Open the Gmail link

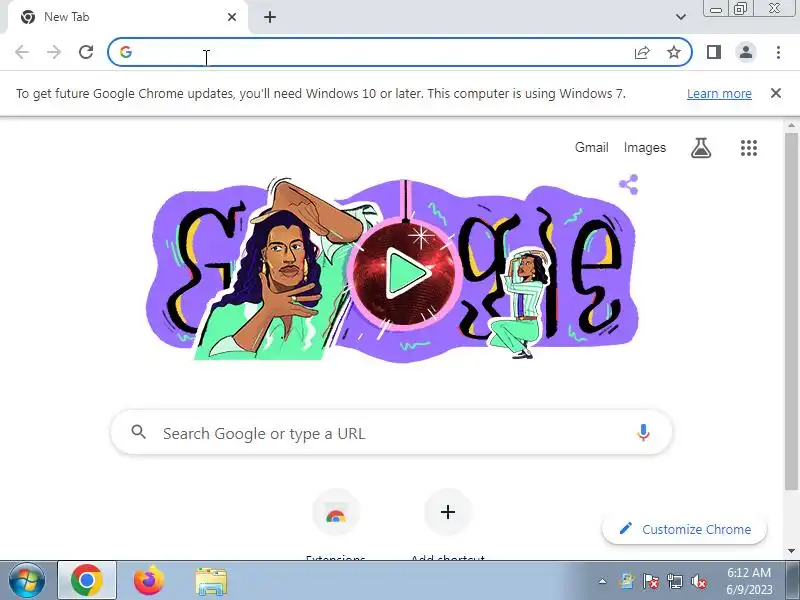[x=591, y=147]
